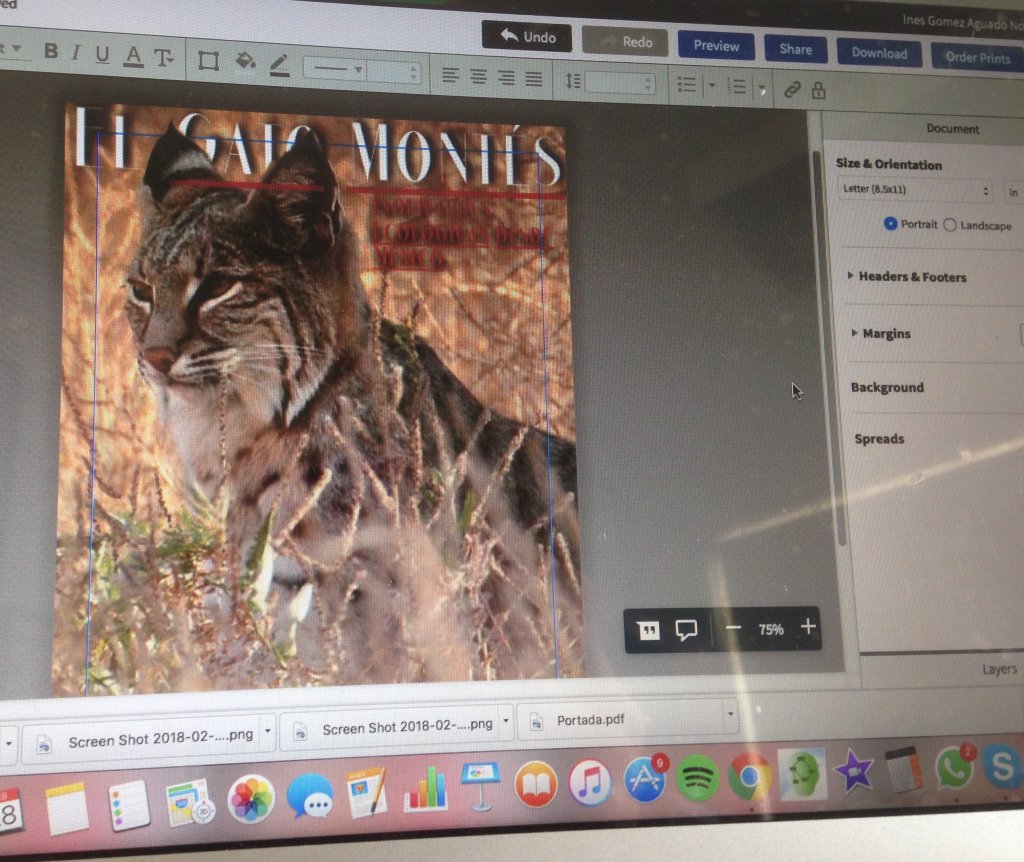Select Portrait orientation
Viewport: 1024px width, 862px height.
[890, 224]
